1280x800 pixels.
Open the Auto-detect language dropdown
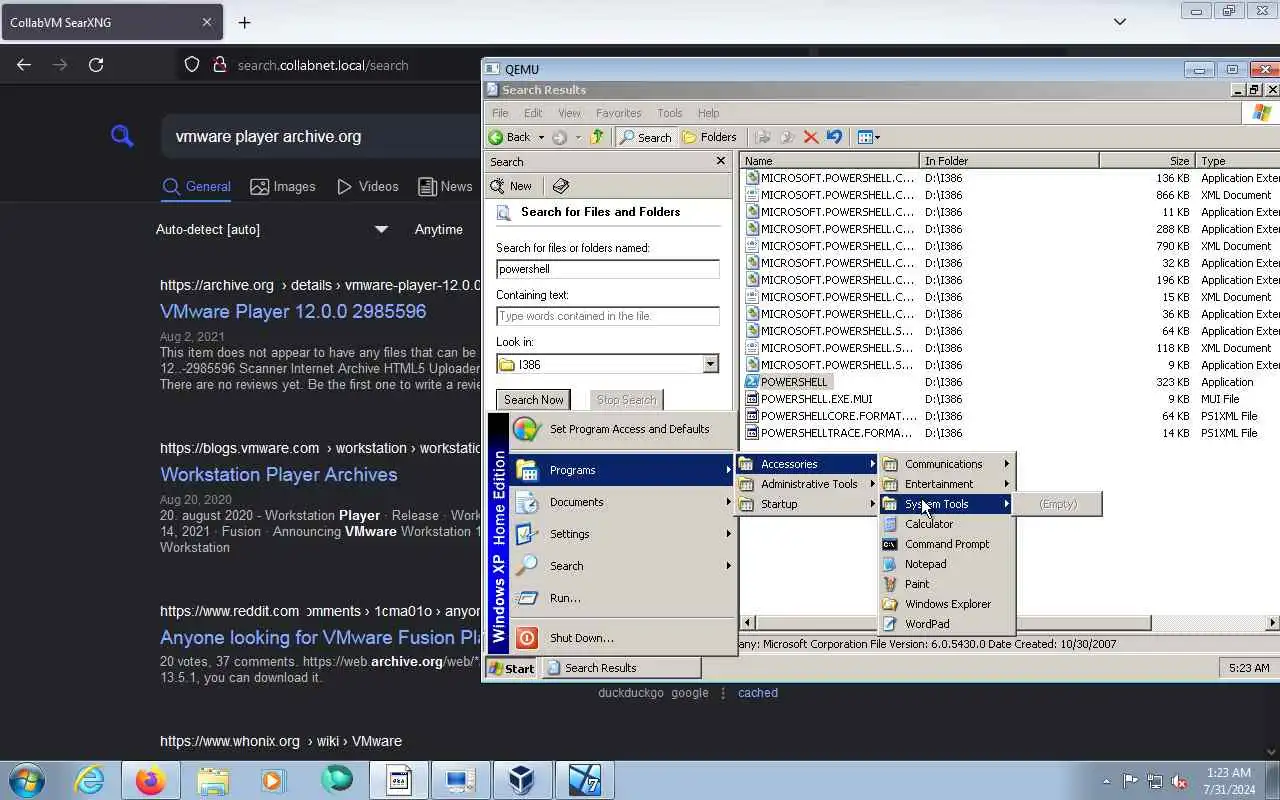[x=272, y=229]
